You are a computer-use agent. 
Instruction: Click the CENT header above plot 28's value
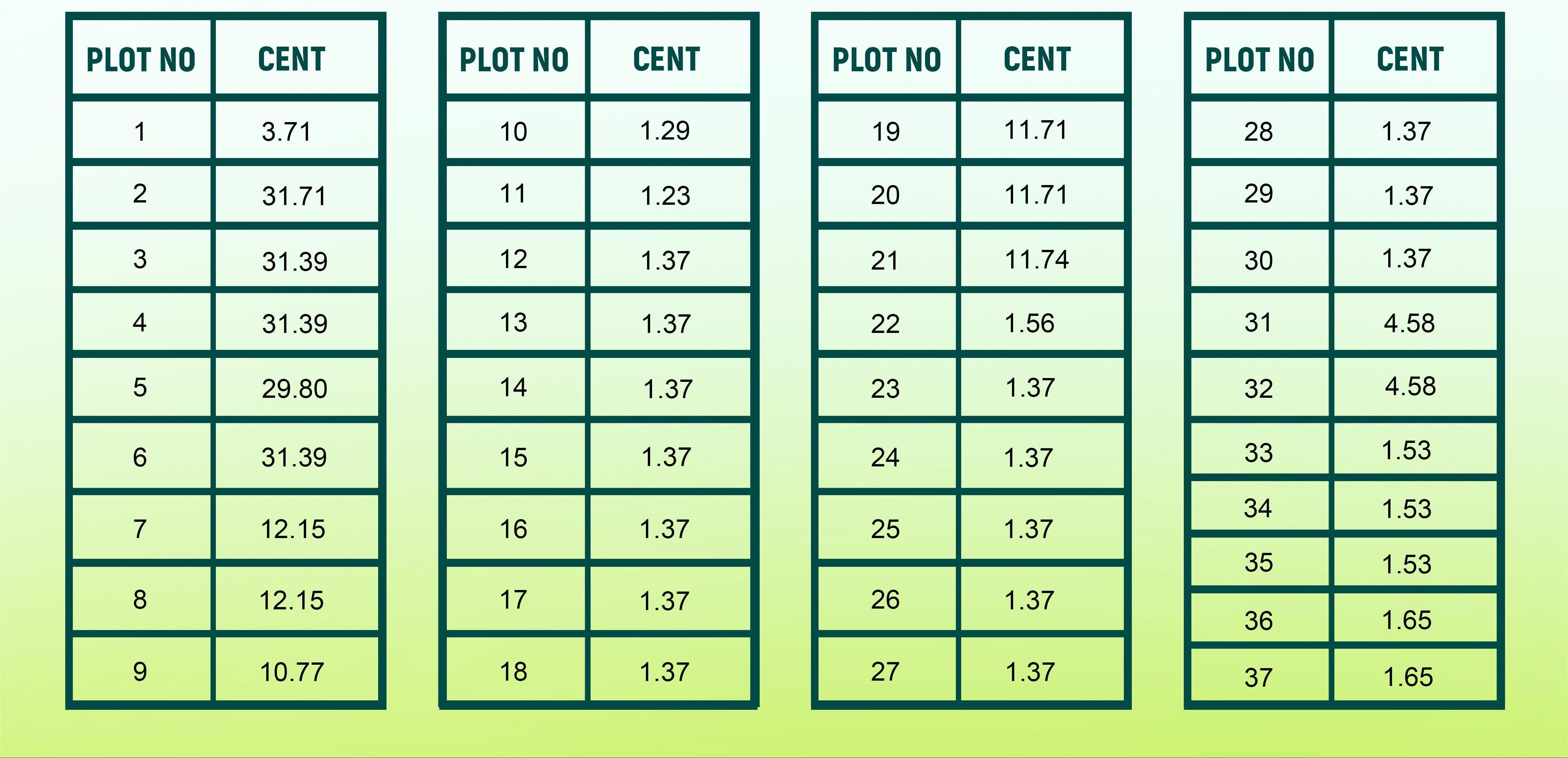(1410, 60)
